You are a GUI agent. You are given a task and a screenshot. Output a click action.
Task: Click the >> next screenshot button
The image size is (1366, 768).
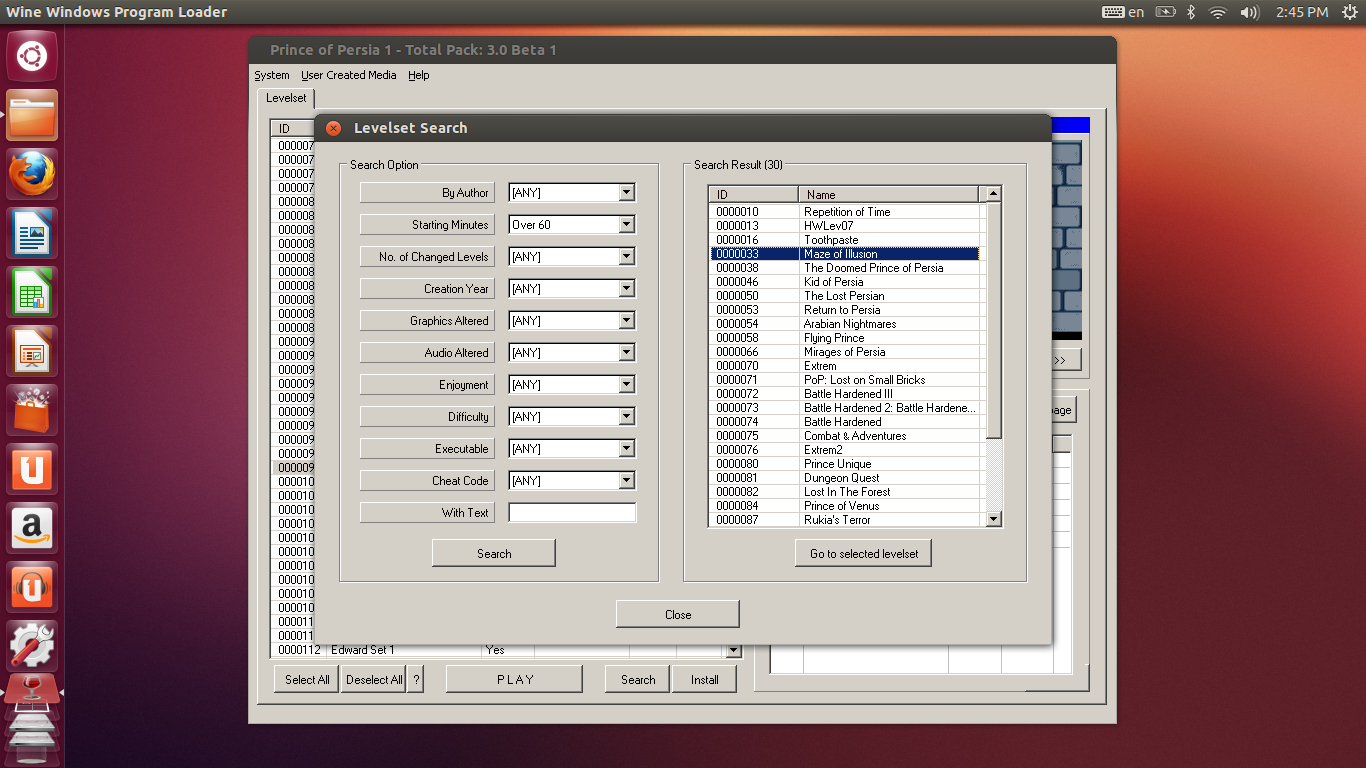(x=1060, y=360)
